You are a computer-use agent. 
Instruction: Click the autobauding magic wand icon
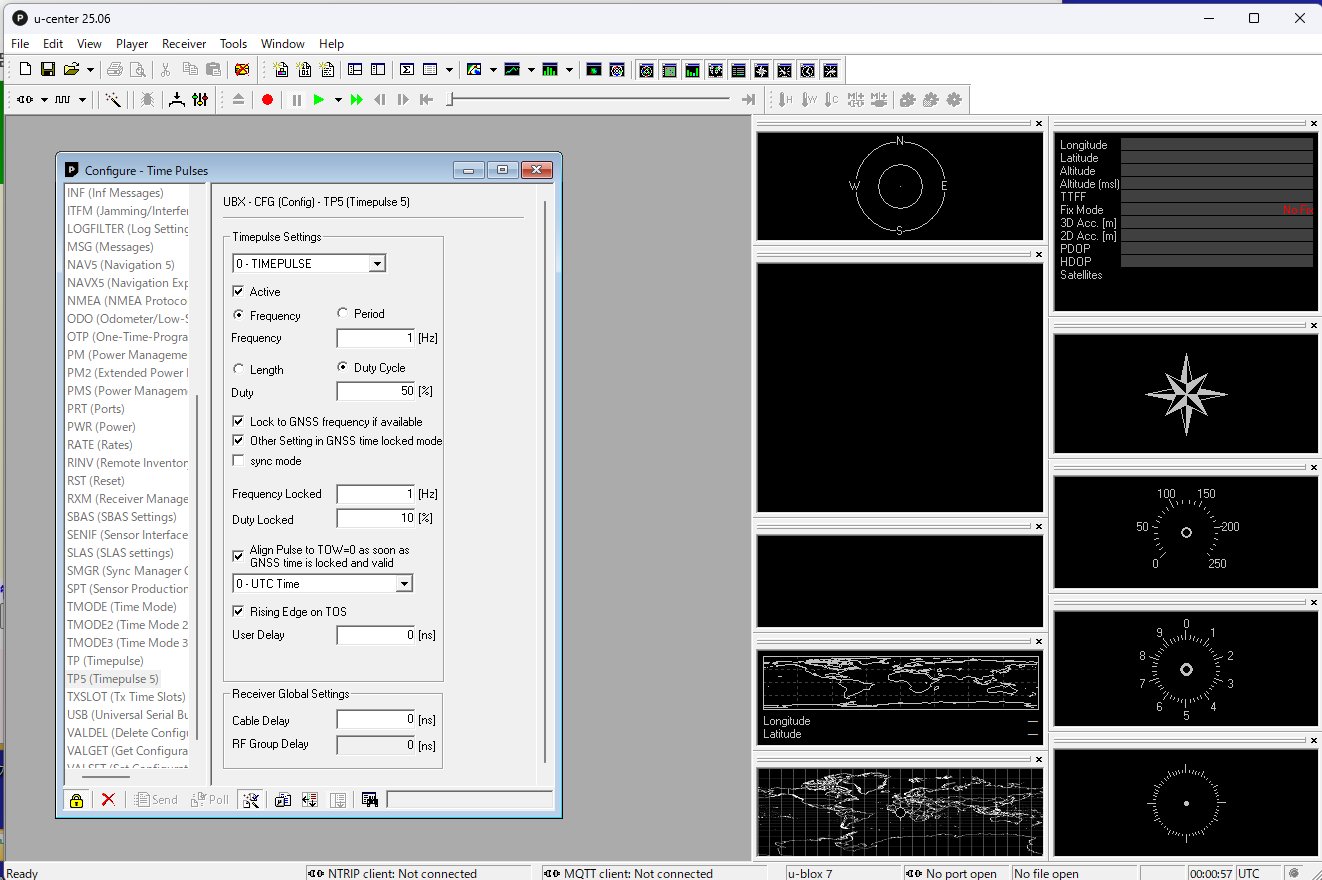coord(113,100)
